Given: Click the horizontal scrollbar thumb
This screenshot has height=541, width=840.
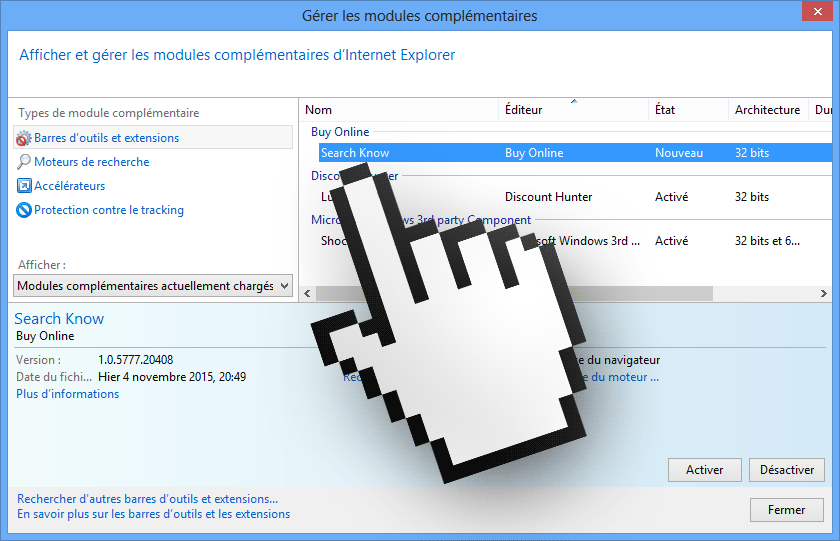Looking at the screenshot, I should coord(514,294).
